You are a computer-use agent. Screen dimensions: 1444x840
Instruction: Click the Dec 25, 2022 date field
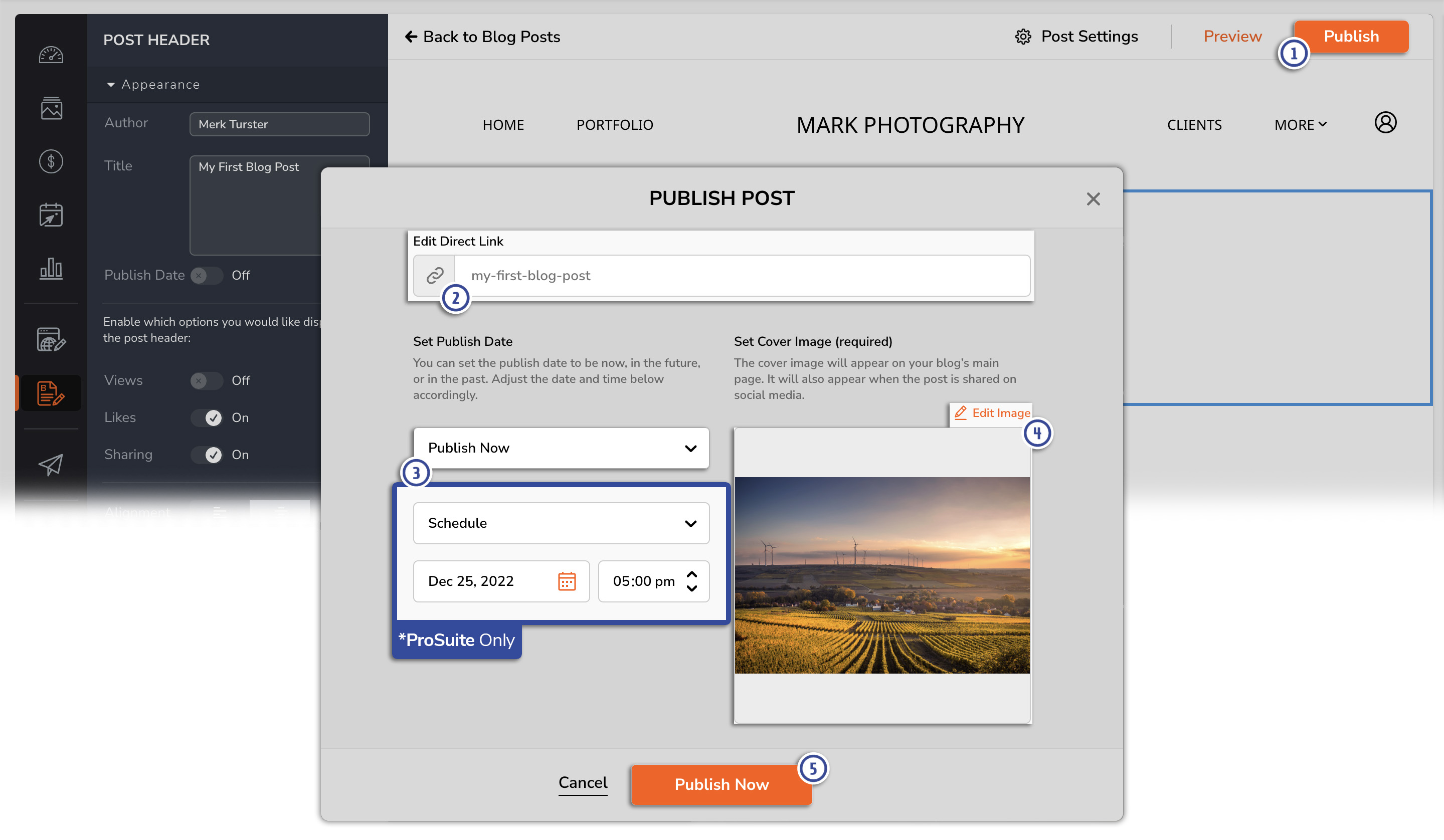501,581
